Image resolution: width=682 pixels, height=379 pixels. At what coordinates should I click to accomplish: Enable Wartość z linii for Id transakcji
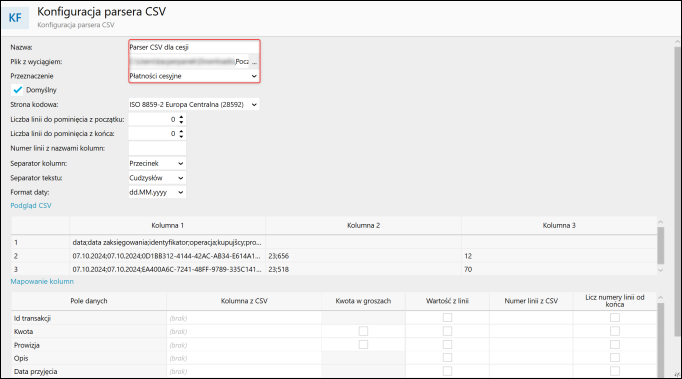pos(447,318)
